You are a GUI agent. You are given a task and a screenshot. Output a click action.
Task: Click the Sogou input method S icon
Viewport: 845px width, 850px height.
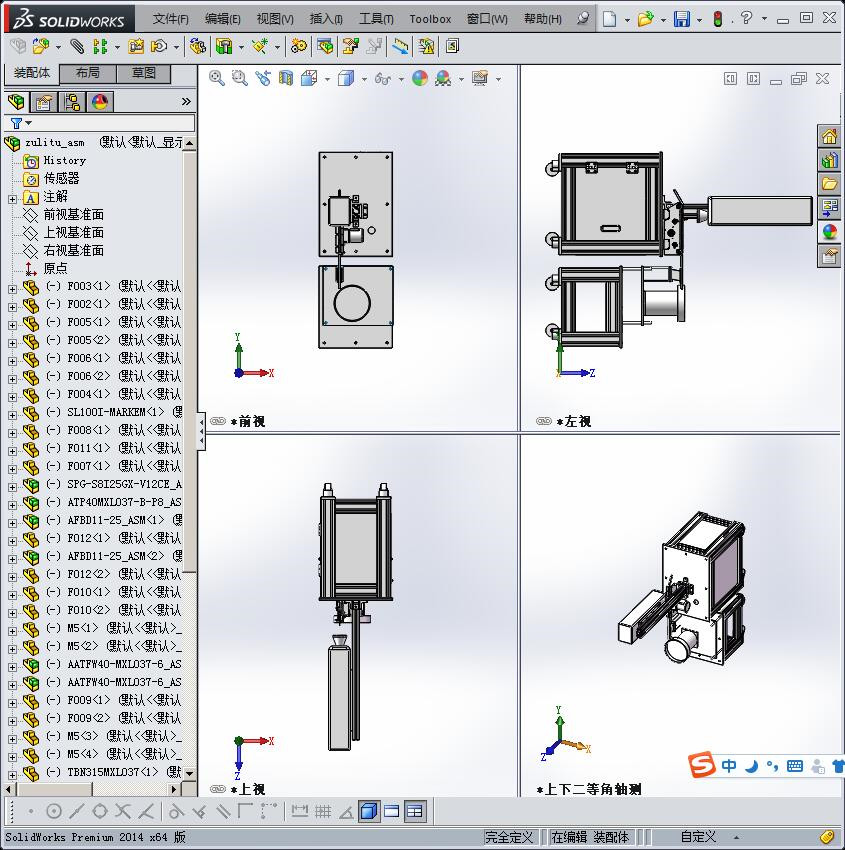[x=701, y=764]
